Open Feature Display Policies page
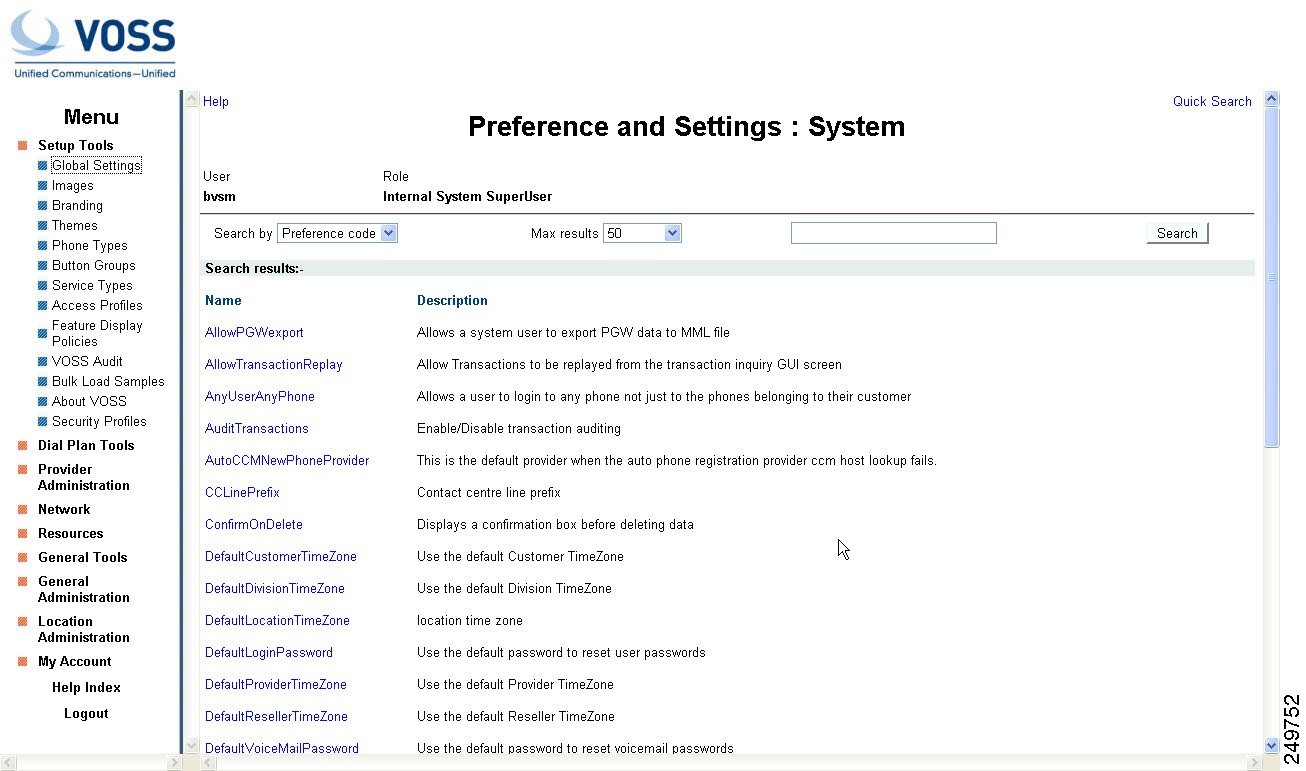Viewport: 1306px width, 771px height. tap(97, 333)
